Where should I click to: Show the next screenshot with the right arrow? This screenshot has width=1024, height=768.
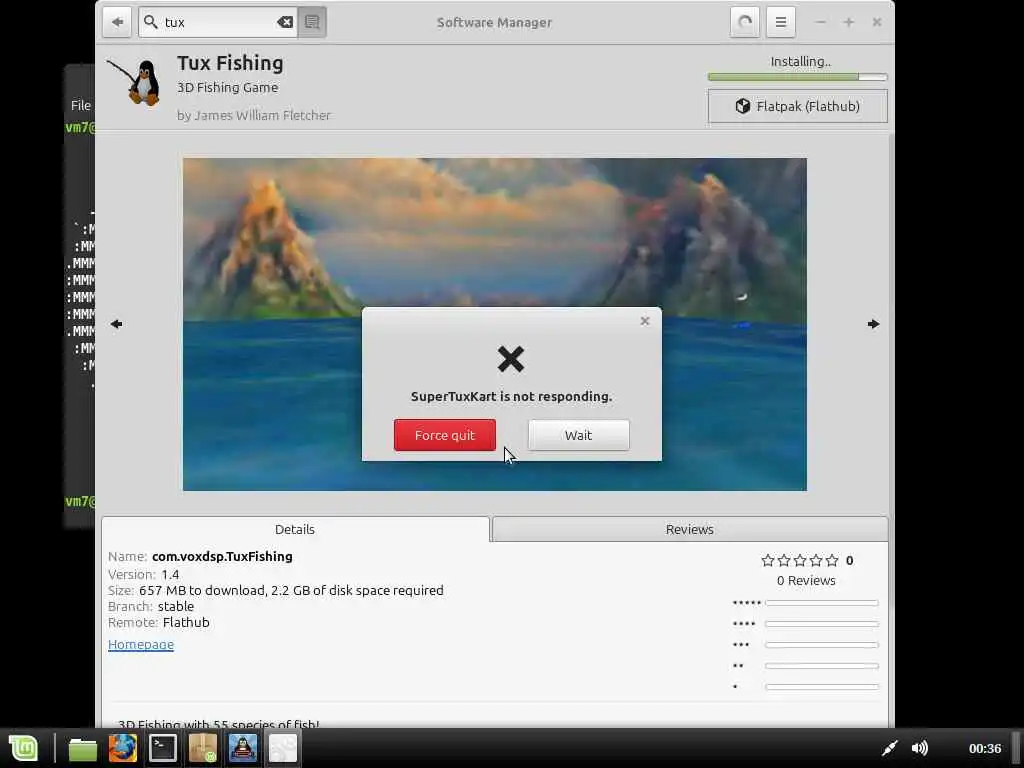pyautogui.click(x=873, y=324)
